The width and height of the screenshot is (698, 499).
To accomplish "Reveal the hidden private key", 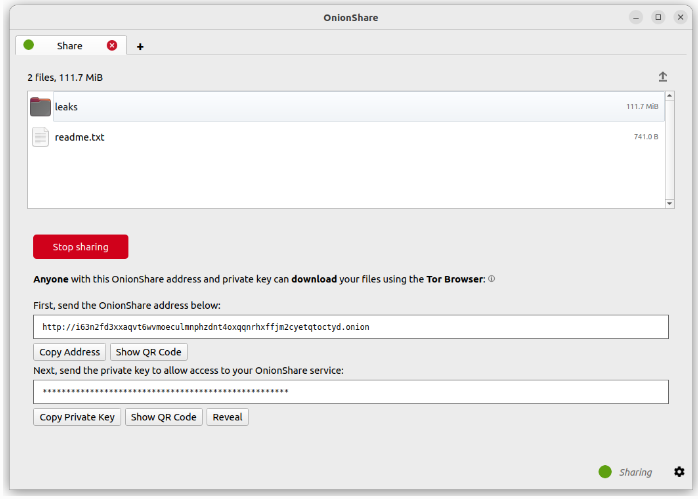I will (x=227, y=417).
